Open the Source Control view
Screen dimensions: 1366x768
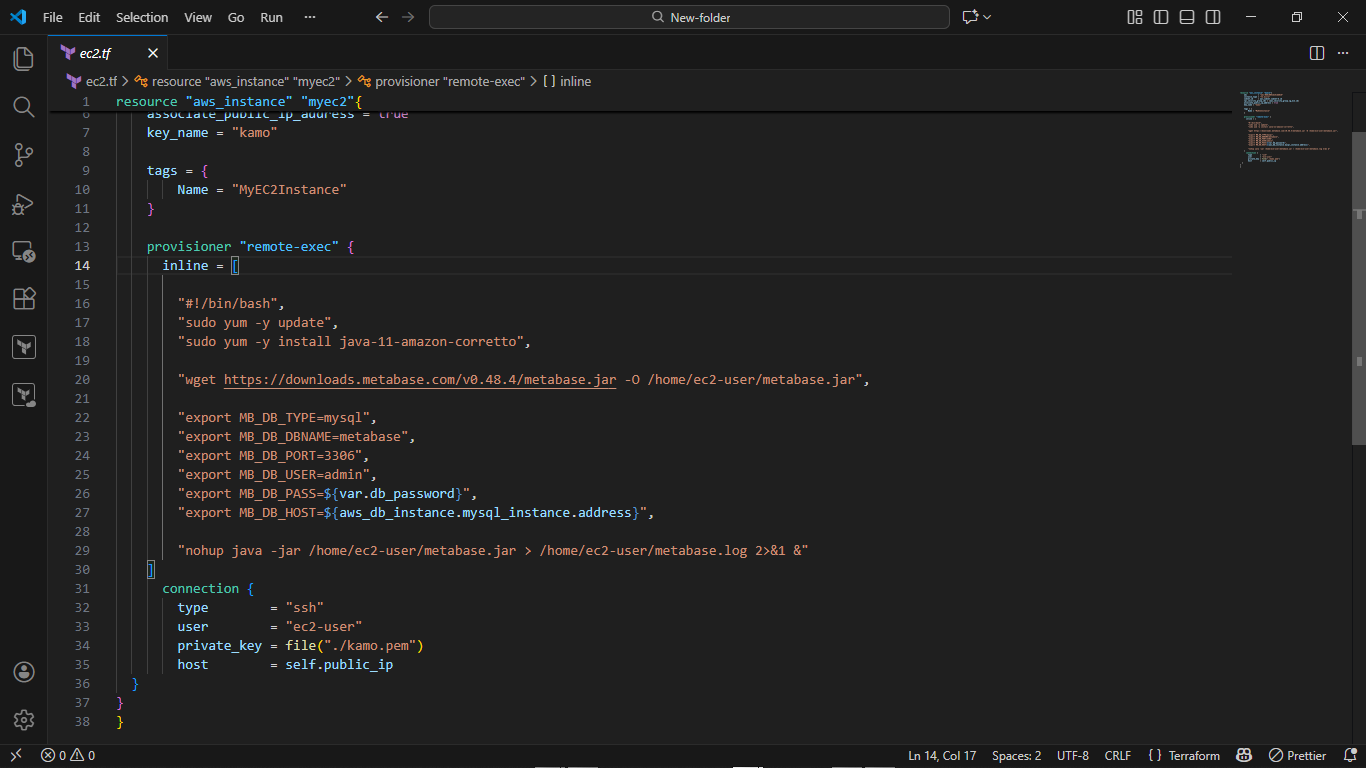[x=23, y=155]
